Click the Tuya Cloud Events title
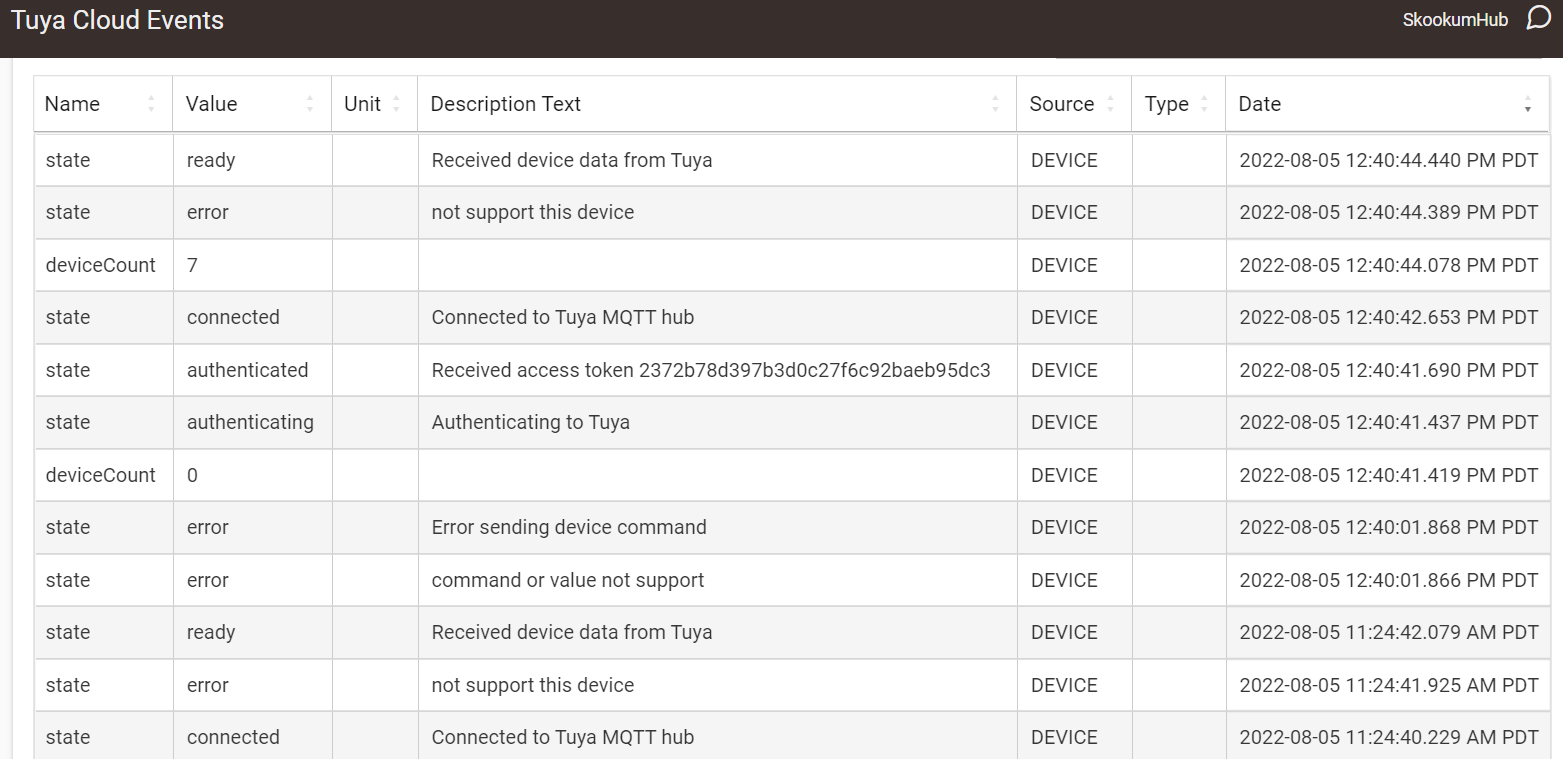1563x759 pixels. (x=117, y=21)
